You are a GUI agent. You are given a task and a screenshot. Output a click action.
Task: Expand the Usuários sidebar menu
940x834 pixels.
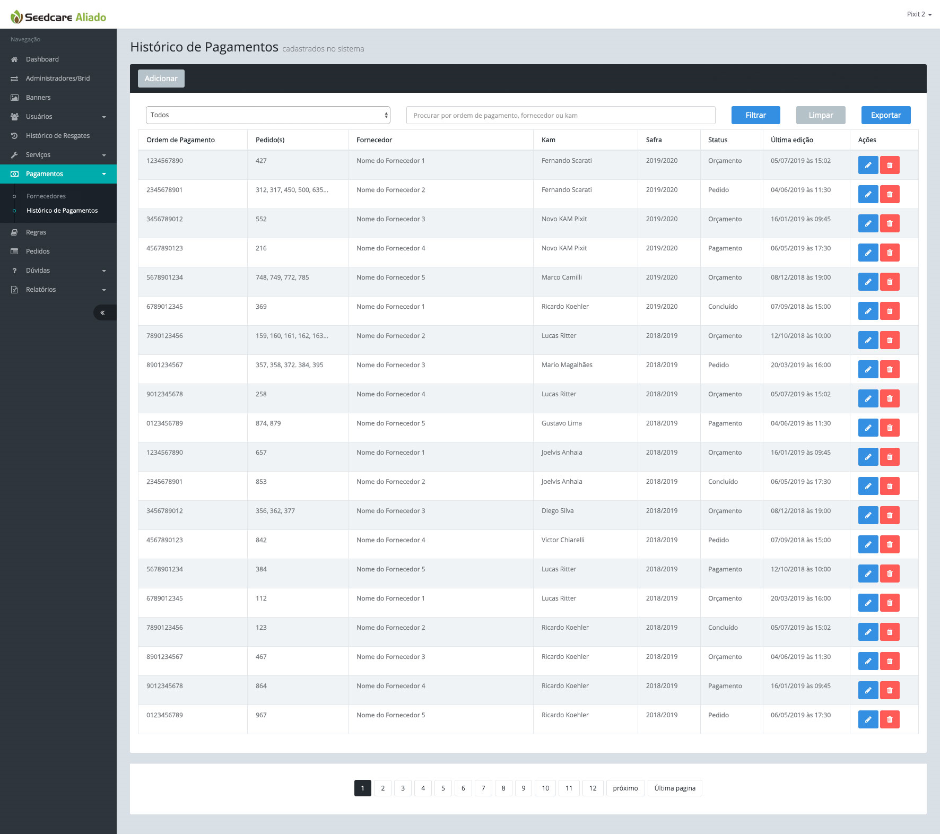coord(58,117)
